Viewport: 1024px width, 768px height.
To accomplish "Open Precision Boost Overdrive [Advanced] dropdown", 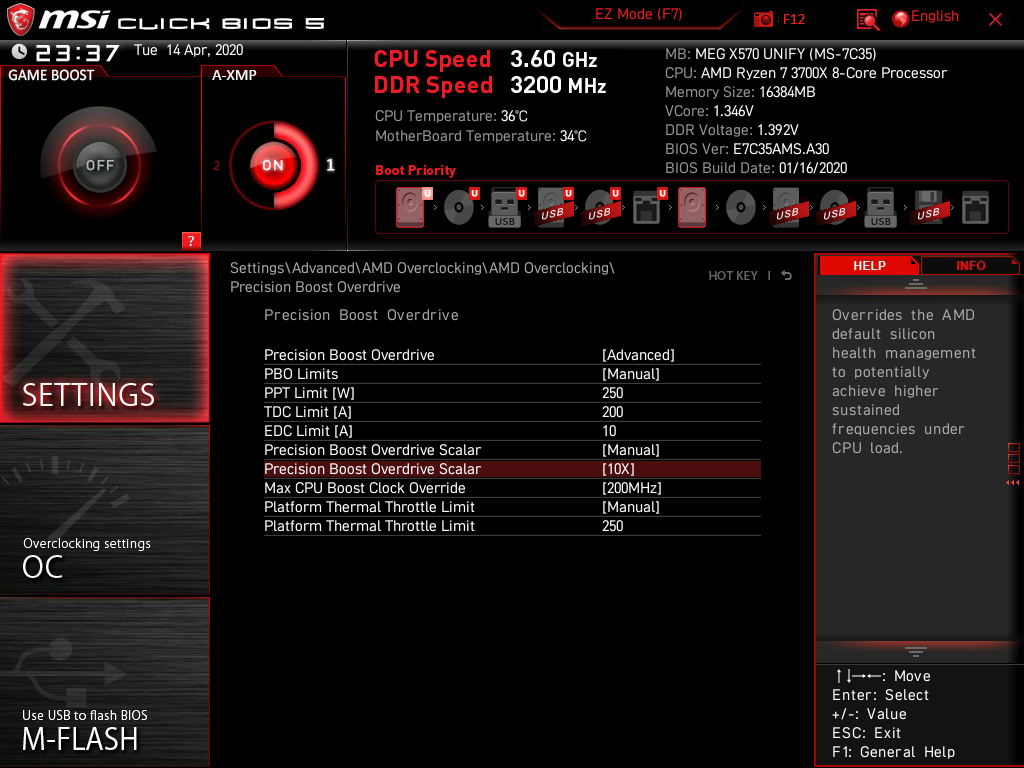I will tap(638, 355).
